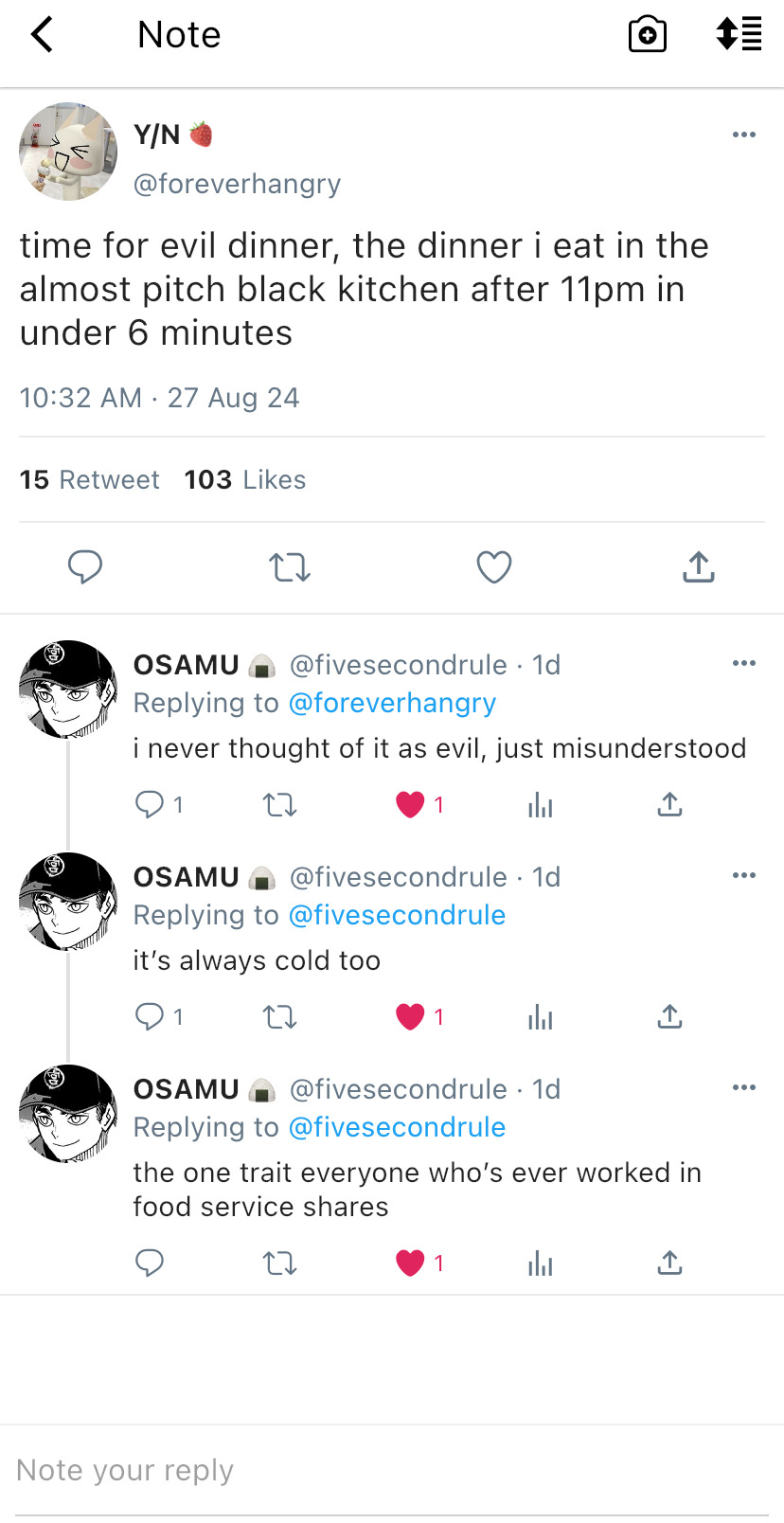View the 15 Retweet list

90,480
